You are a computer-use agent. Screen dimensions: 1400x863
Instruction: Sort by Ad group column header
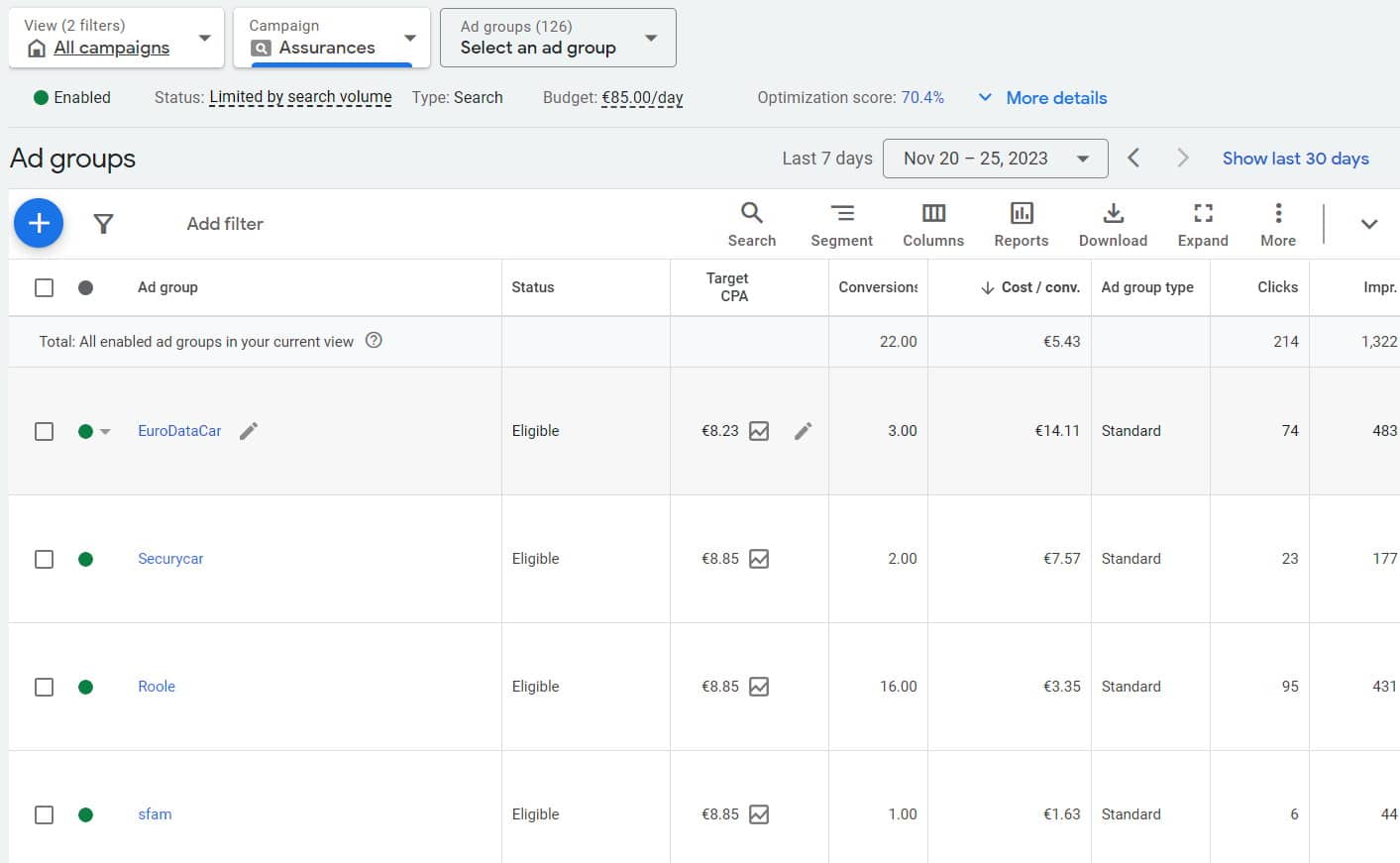click(x=167, y=287)
